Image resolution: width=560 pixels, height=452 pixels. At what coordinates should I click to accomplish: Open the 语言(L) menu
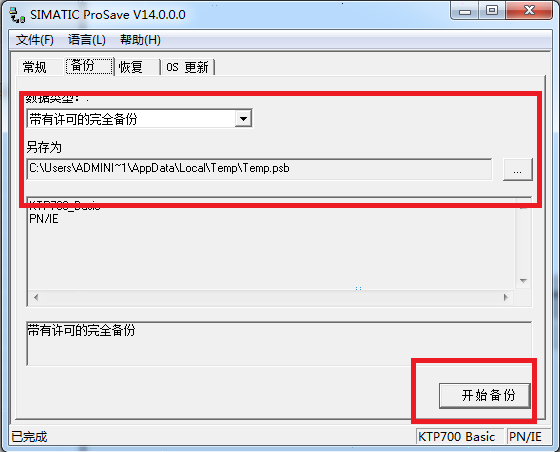tap(87, 40)
